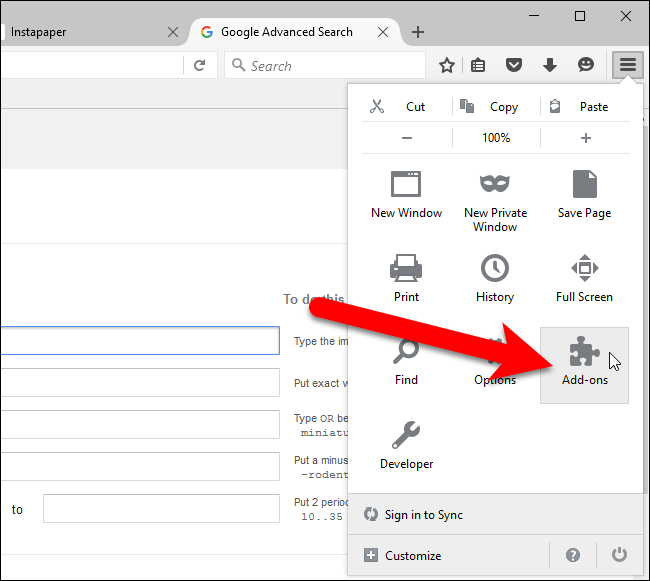
Task: Bookmark this page with the star
Action: point(447,65)
